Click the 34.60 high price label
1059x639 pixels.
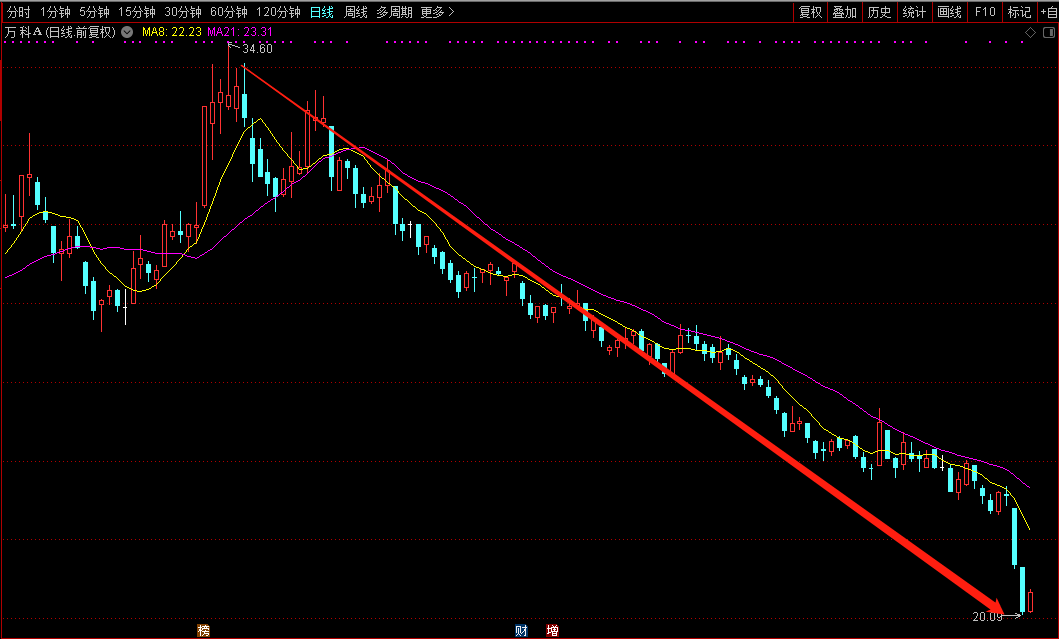[x=257, y=49]
